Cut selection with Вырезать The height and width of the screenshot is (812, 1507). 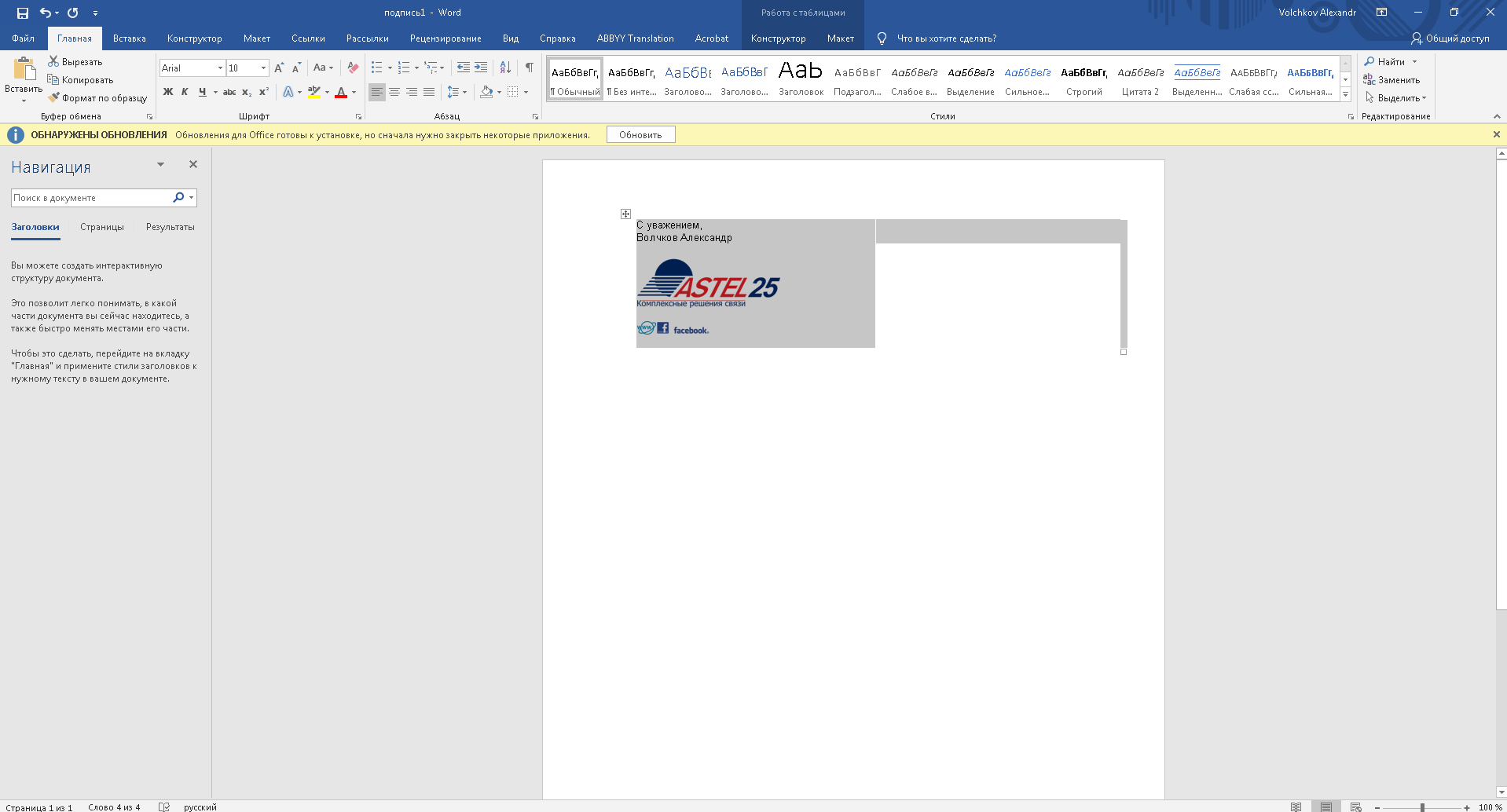75,61
